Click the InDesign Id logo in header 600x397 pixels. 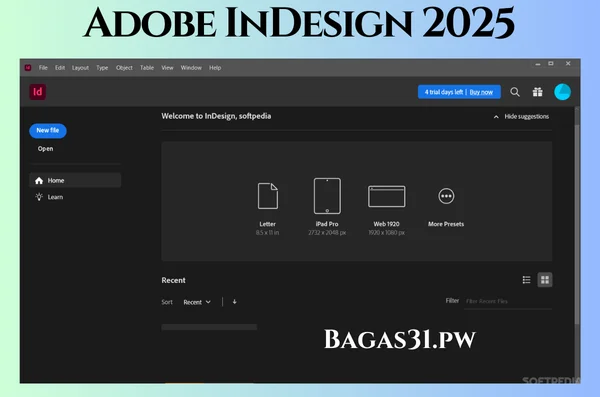tap(38, 92)
